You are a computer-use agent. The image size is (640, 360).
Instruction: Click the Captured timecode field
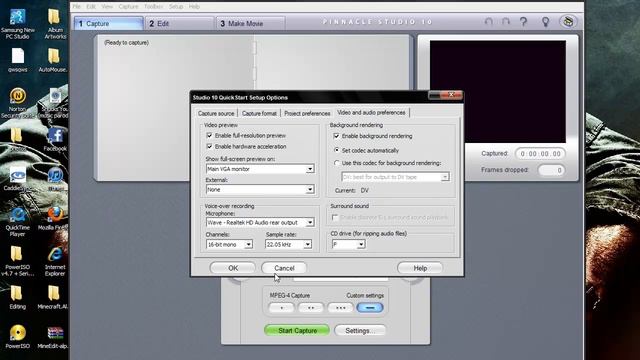tap(540, 154)
